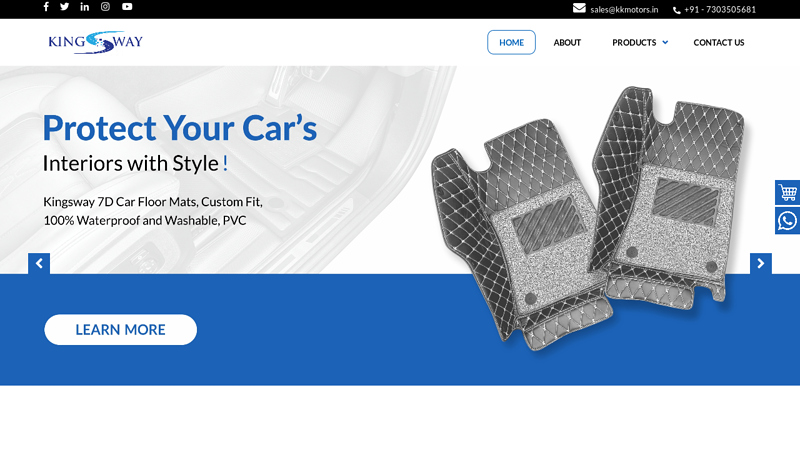Click the 'Kingsway 7D Car Floor Mats' description

pyautogui.click(x=153, y=211)
